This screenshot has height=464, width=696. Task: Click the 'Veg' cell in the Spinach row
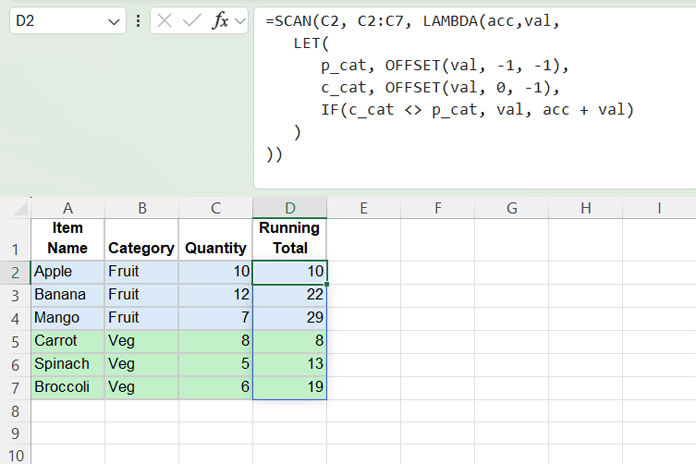pos(142,364)
